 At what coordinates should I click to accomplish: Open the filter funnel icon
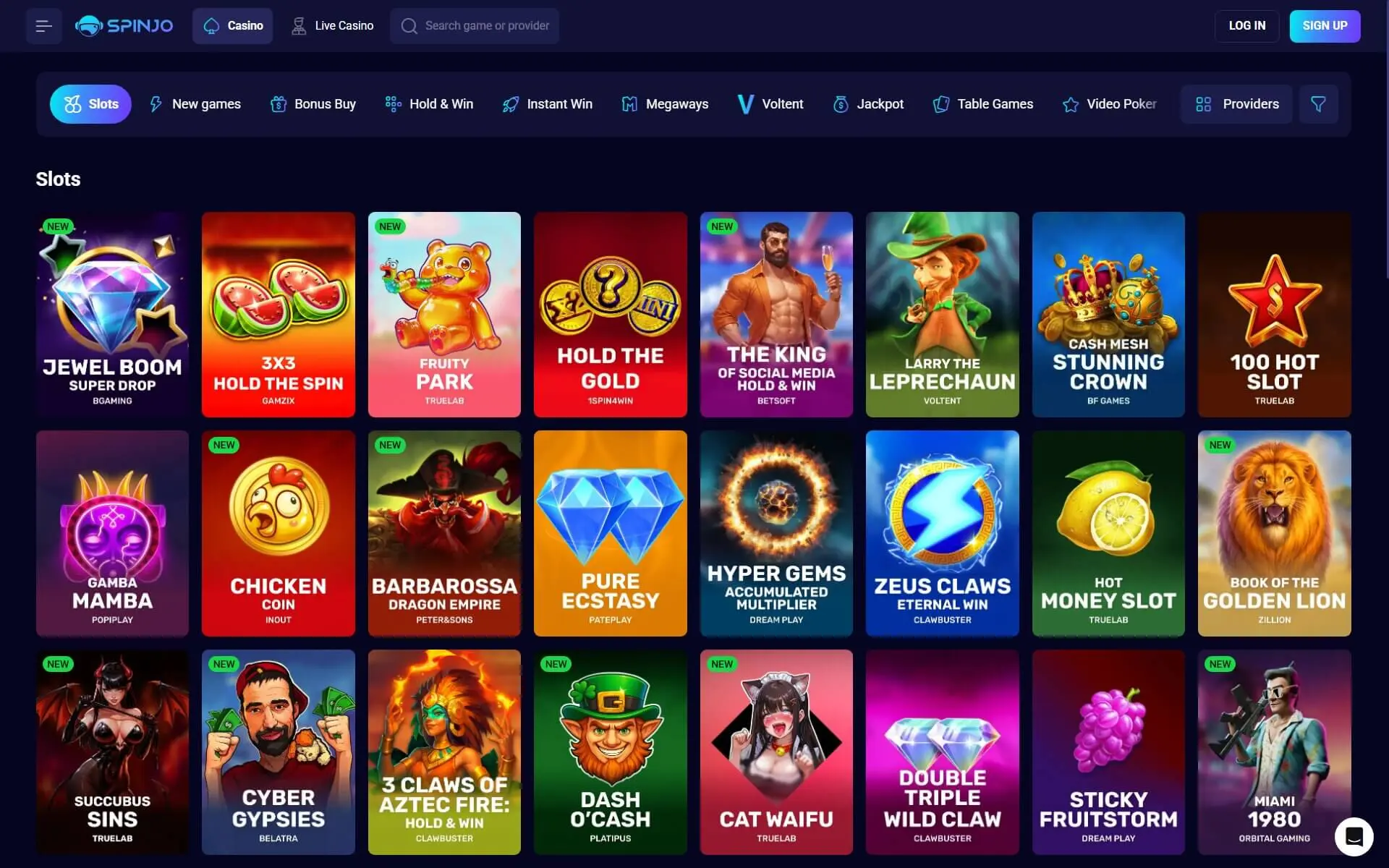click(1318, 104)
